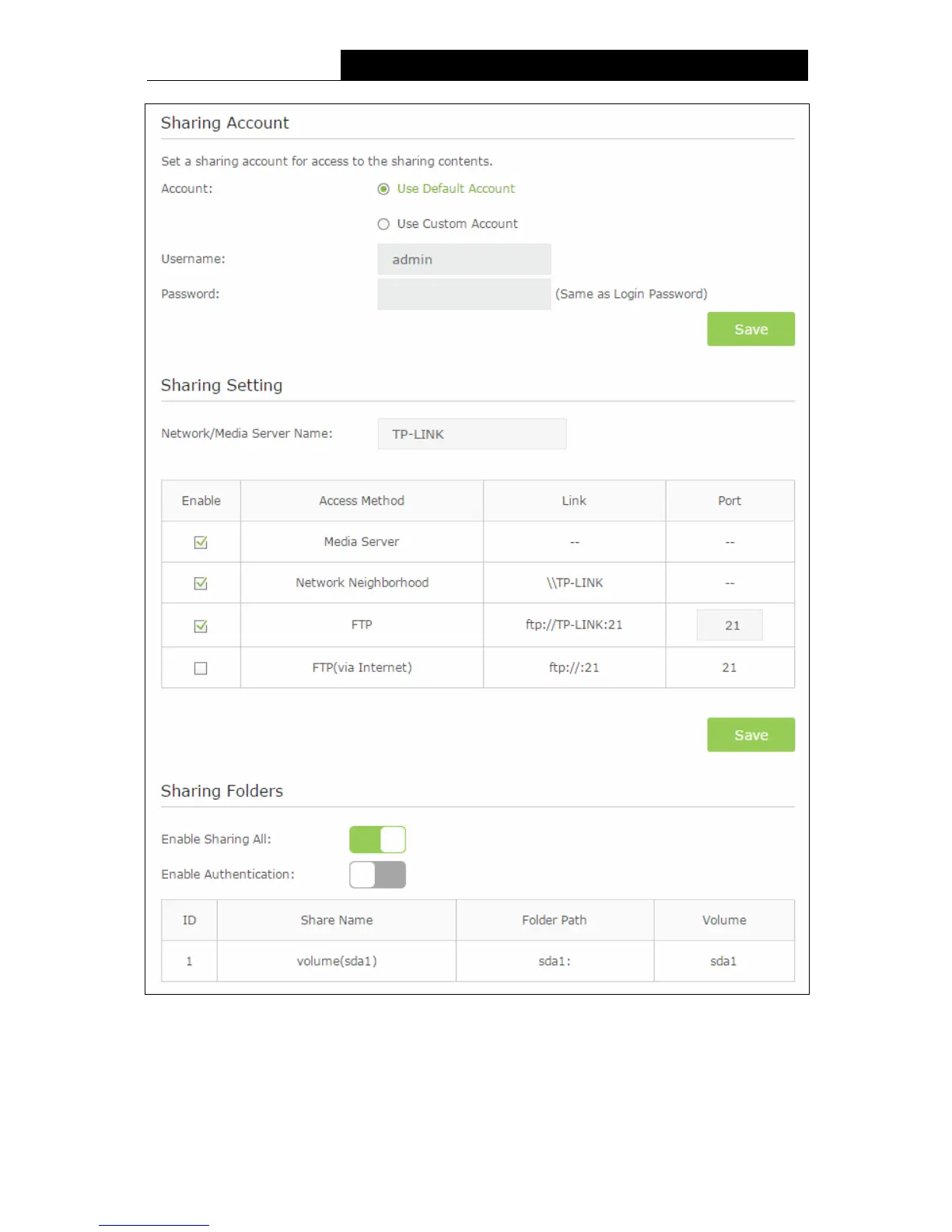Screen dimensions: 952x1232
Task: Disable the FTP access checkbox
Action: [201, 626]
